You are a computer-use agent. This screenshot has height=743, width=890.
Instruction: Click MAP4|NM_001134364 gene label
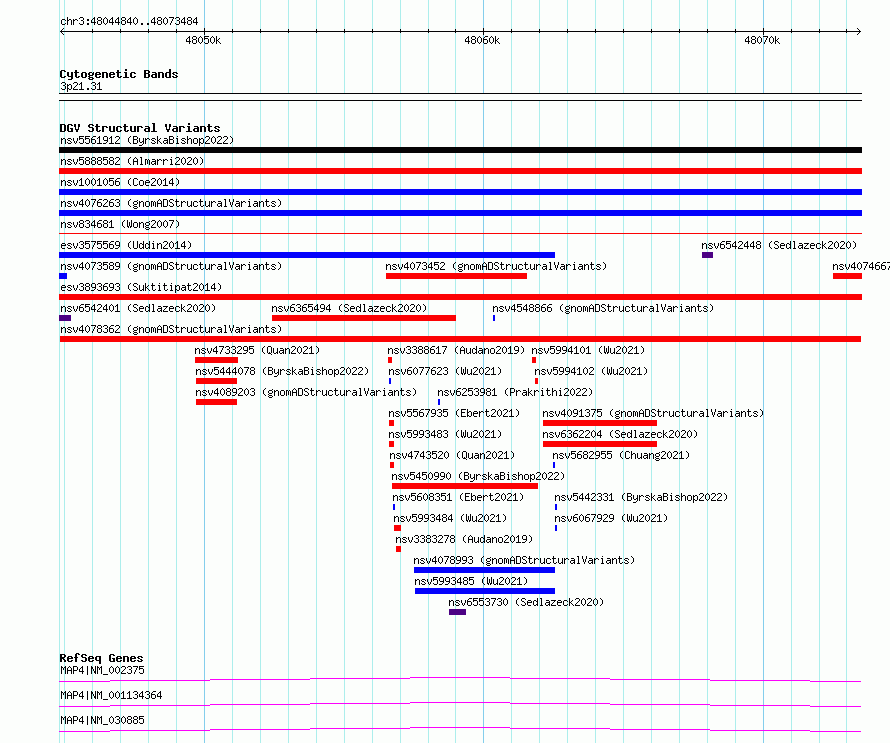pos(111,695)
